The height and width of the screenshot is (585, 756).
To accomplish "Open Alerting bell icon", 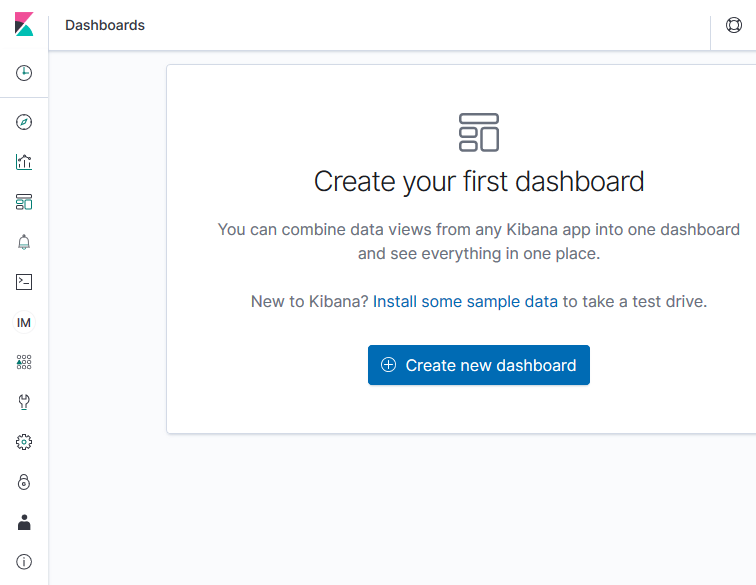I will pos(24,242).
